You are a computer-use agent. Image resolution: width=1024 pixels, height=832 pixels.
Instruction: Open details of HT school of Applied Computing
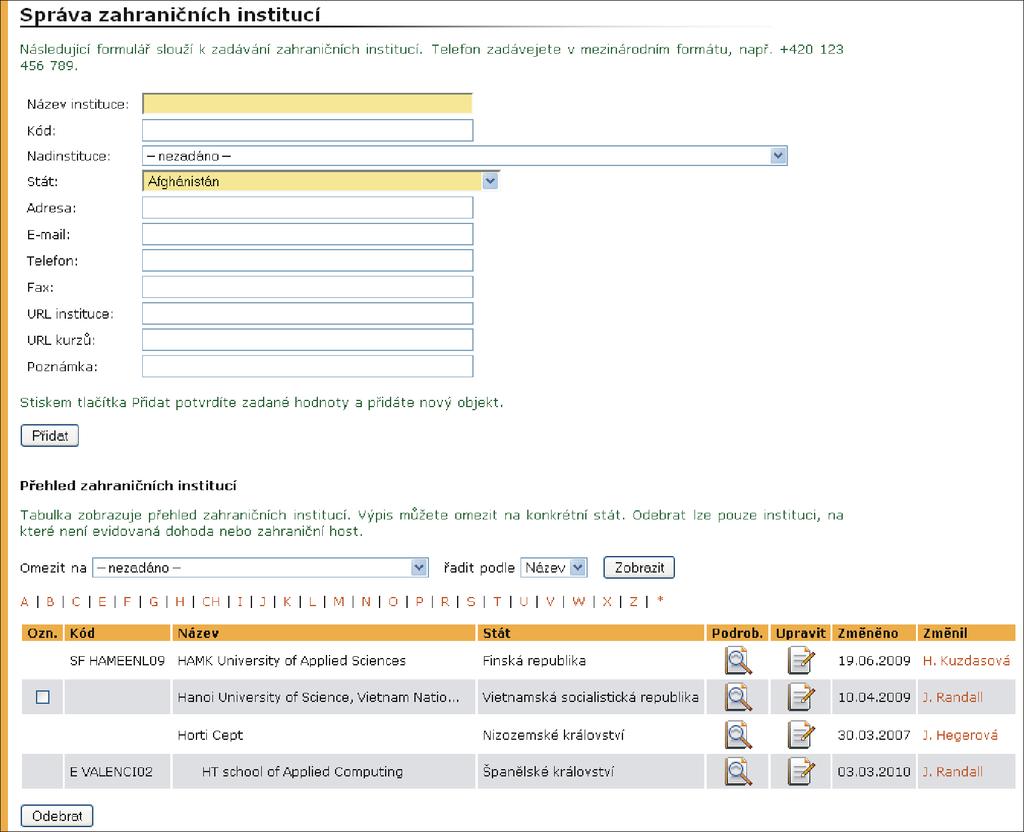(738, 771)
